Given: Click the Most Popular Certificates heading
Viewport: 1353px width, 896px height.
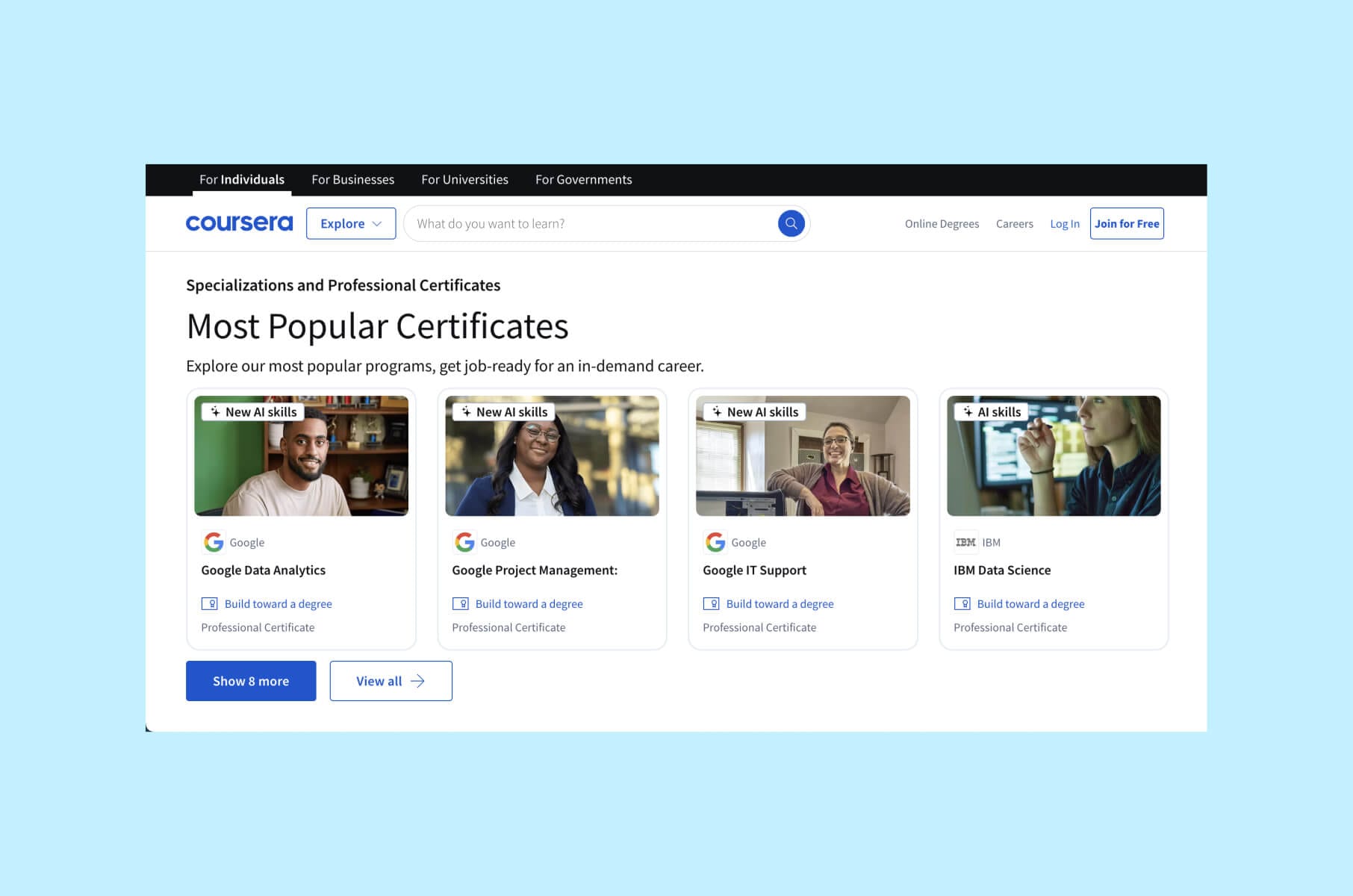Looking at the screenshot, I should pos(377,326).
